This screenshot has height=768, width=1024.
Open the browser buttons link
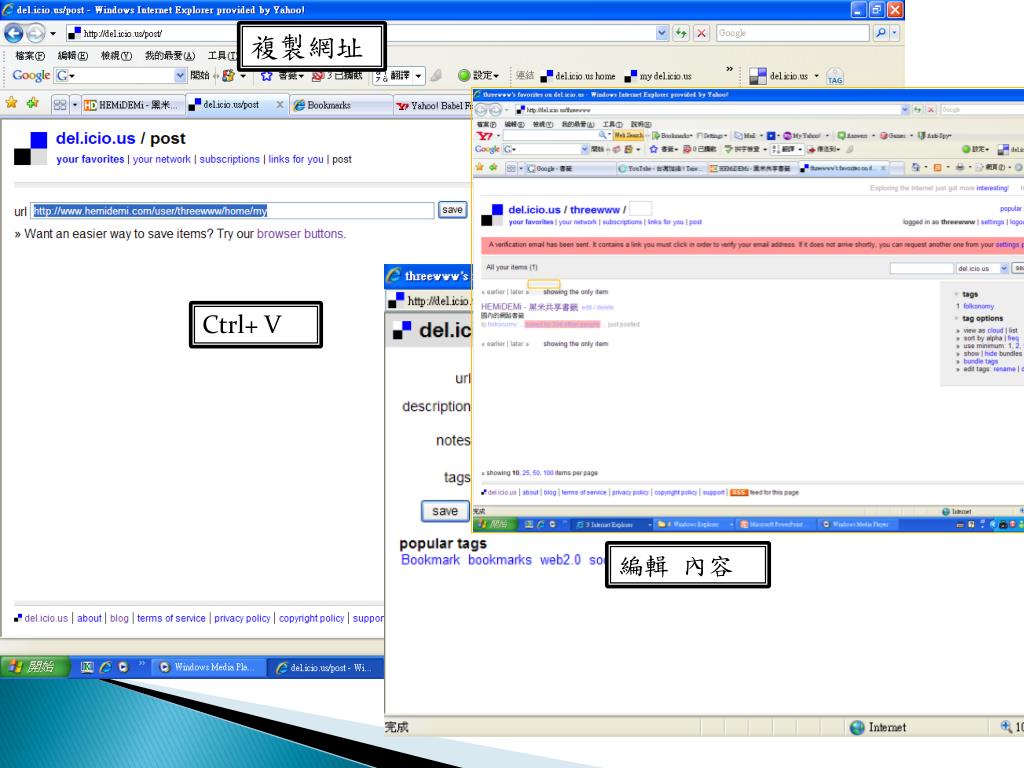(x=300, y=234)
